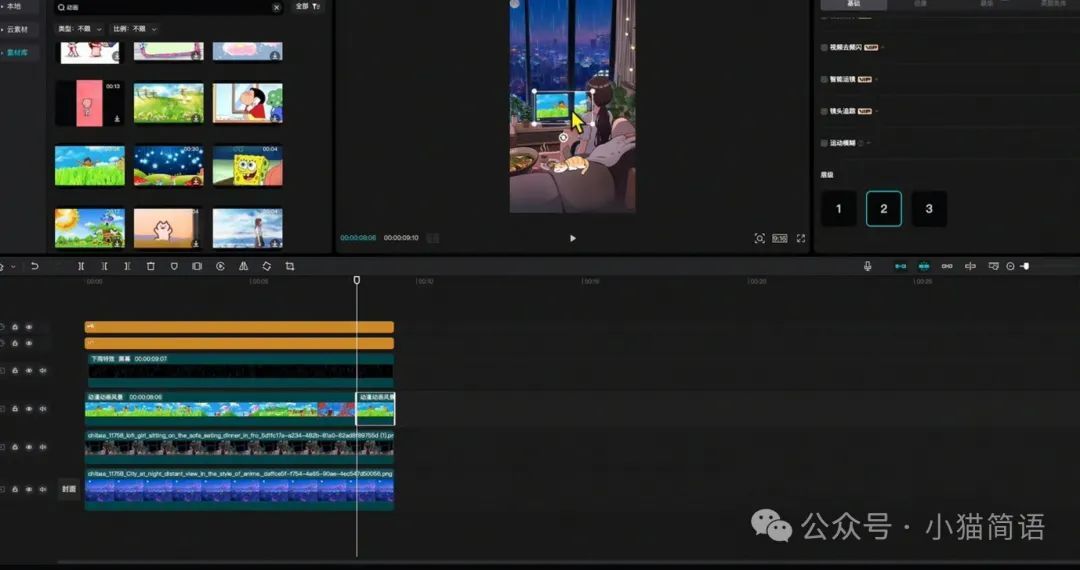The height and width of the screenshot is (570, 1080).
Task: Toggle clip linkage icon
Action: 947,266
